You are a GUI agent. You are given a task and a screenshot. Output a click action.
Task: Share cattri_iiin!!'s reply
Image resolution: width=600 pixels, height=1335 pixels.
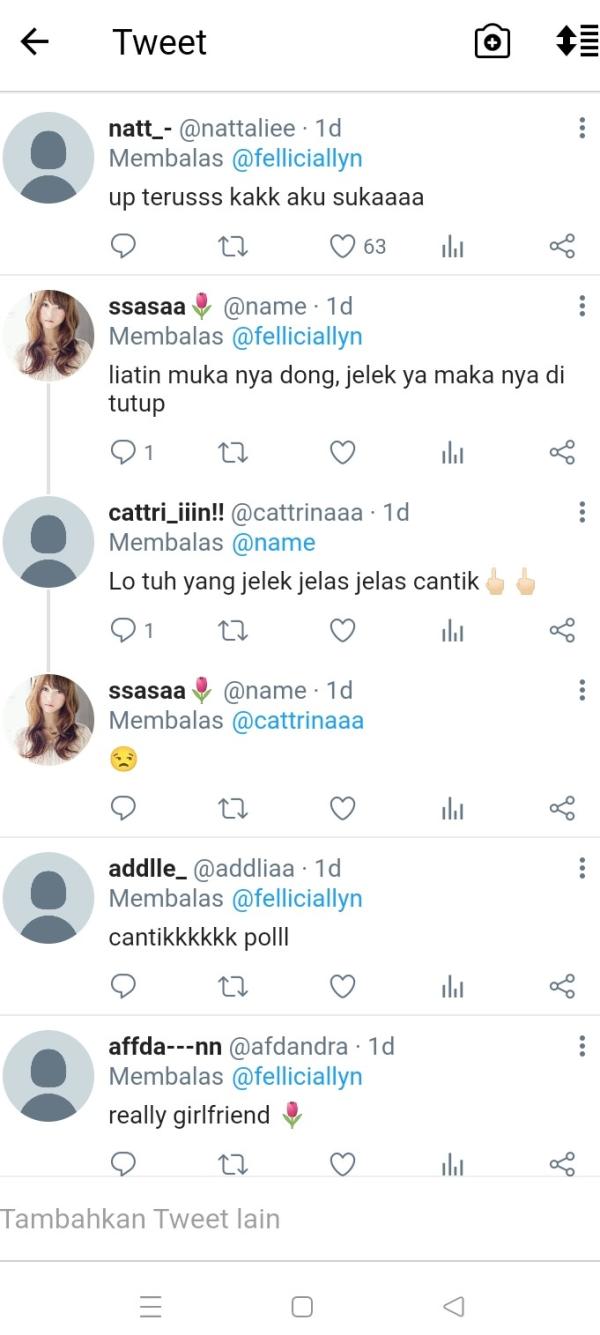coord(562,630)
